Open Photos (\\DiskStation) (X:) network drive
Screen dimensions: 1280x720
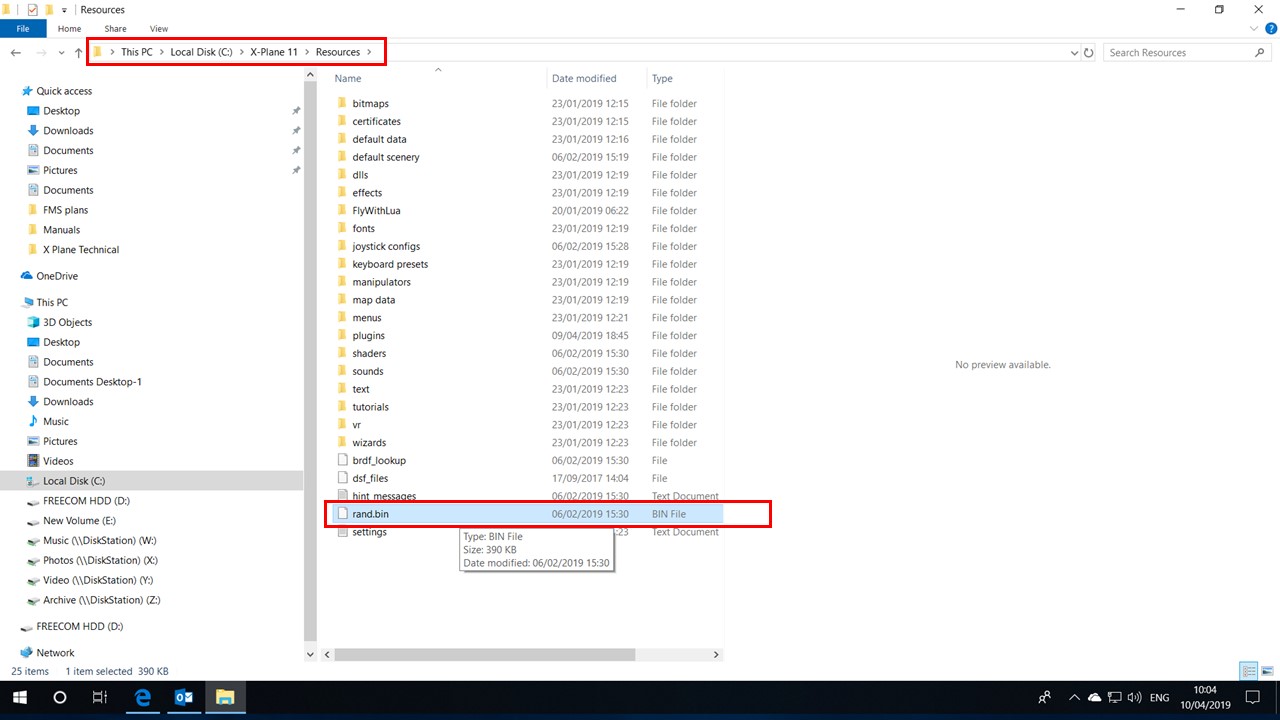pos(100,560)
